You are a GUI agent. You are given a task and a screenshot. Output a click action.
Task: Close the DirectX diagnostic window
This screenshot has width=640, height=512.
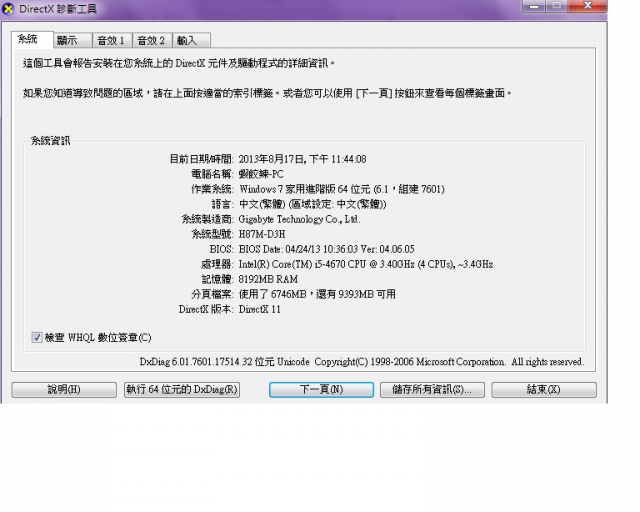588,6
